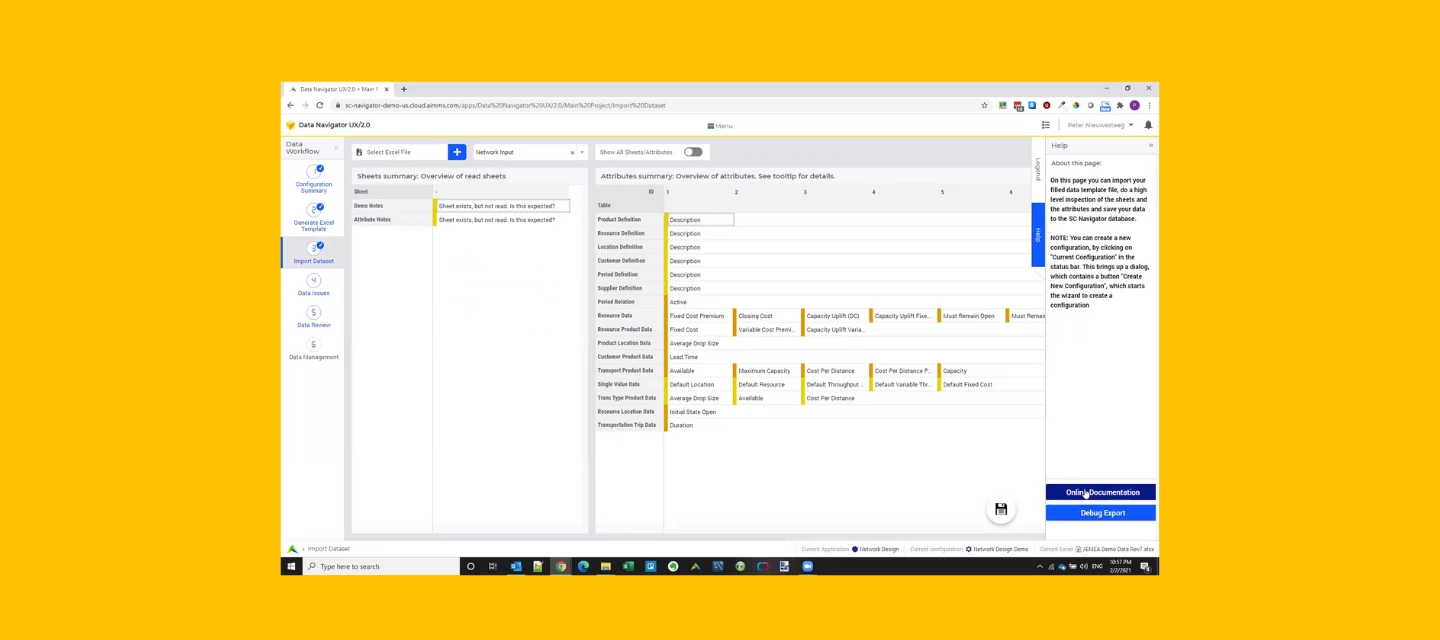Click the Transport Product Data row header
The height and width of the screenshot is (640, 1440).
click(629, 370)
